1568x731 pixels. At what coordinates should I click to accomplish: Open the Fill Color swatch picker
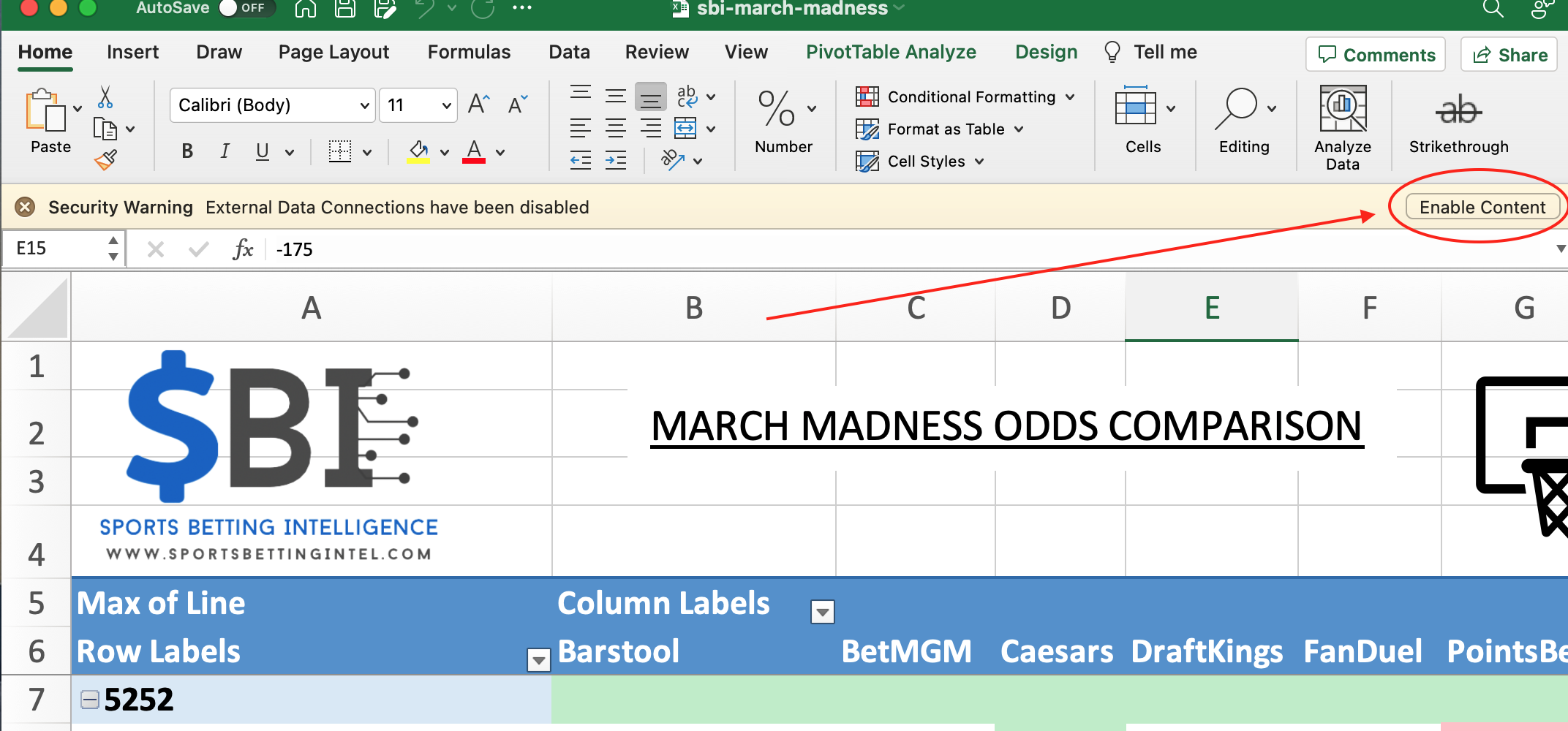click(444, 152)
